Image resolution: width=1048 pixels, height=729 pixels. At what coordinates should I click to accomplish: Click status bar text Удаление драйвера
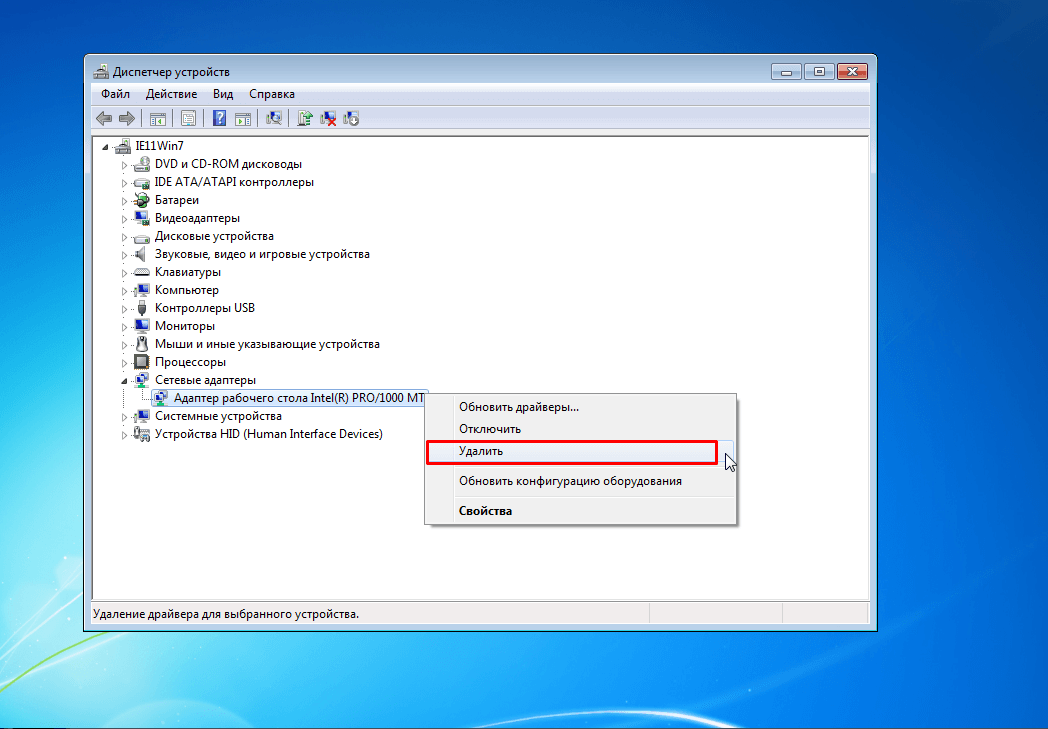click(x=226, y=614)
